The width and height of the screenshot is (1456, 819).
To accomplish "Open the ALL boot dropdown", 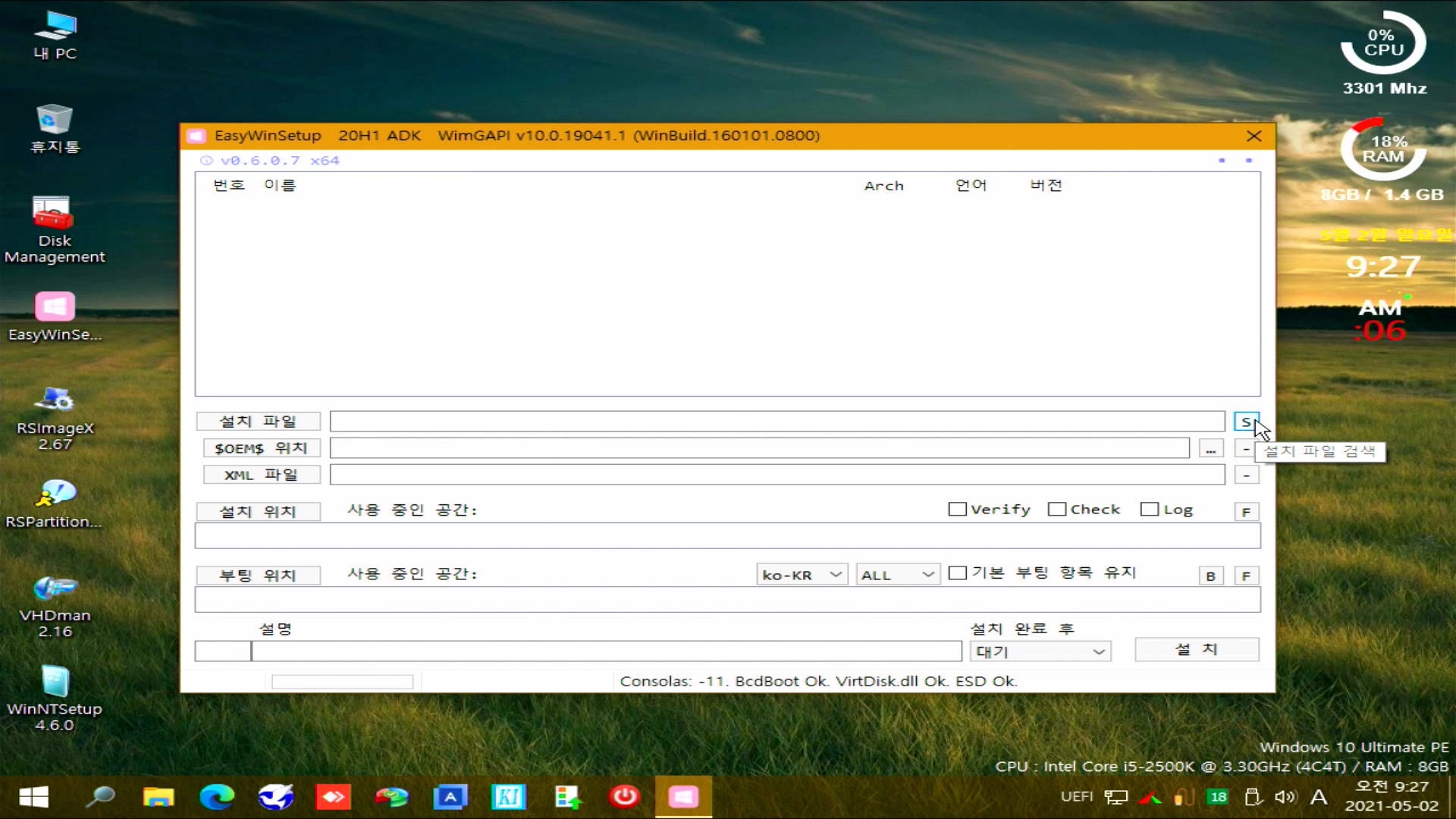I will (x=898, y=575).
